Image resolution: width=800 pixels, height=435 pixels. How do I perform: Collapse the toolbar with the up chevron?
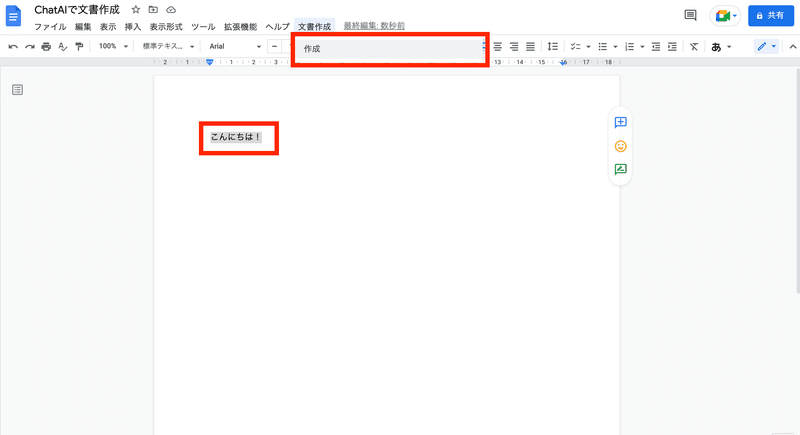pos(792,47)
